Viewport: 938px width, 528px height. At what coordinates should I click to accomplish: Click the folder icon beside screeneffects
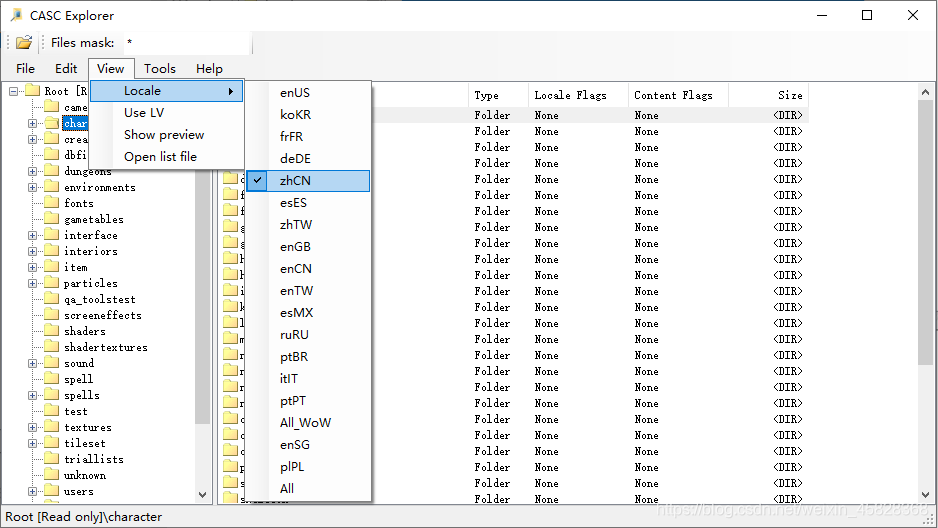tap(52, 315)
